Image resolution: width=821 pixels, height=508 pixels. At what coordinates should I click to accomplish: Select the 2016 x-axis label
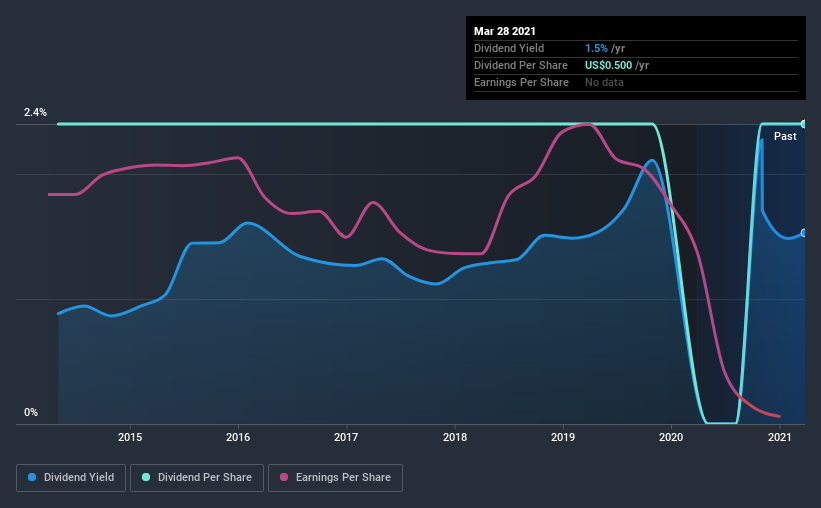(x=238, y=437)
